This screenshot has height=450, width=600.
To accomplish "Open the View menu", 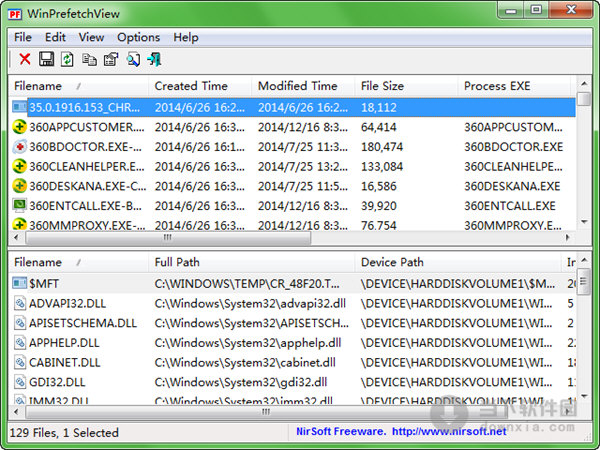I will pyautogui.click(x=91, y=38).
